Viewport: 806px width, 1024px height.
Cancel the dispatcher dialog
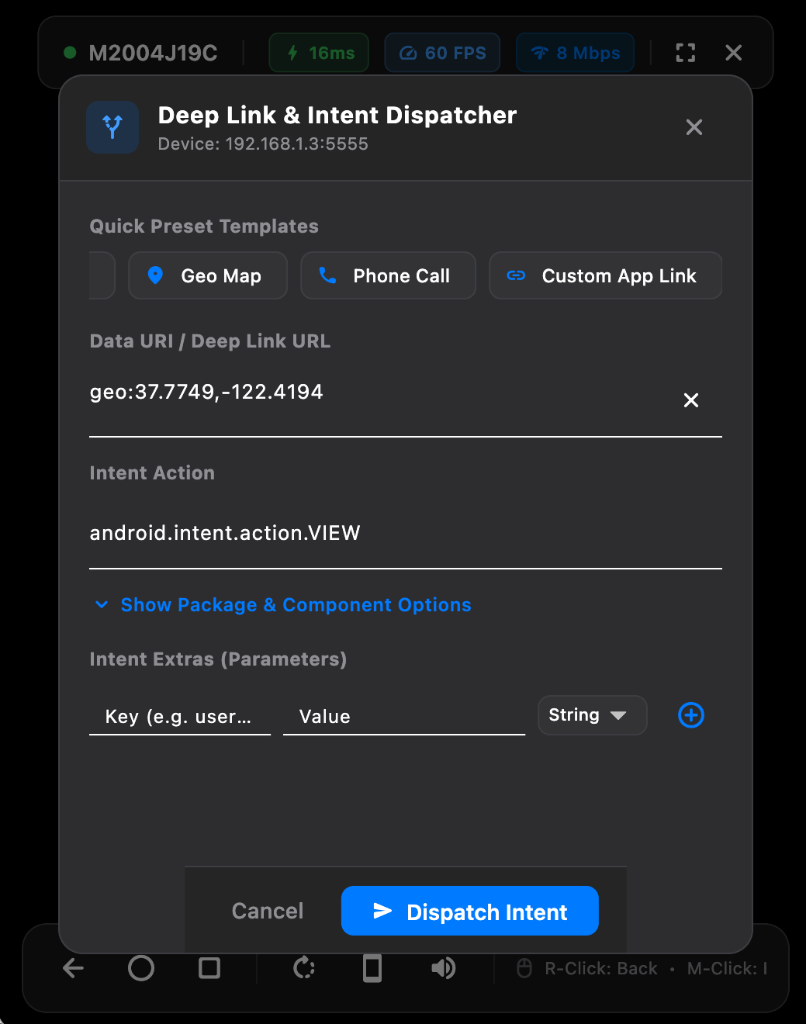pos(267,910)
